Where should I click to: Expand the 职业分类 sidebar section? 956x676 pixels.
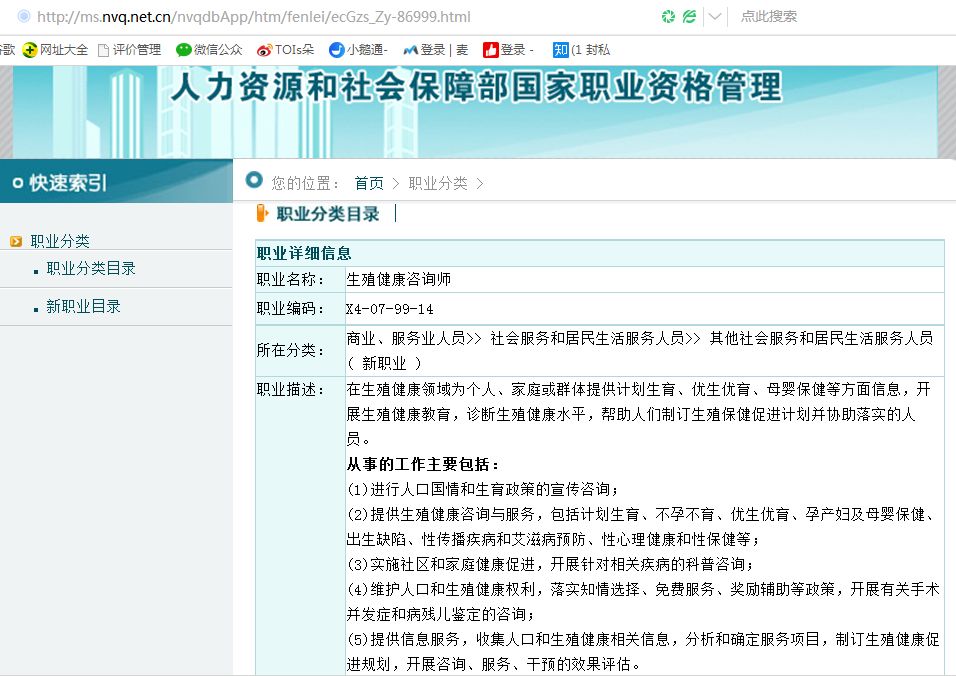click(x=59, y=241)
